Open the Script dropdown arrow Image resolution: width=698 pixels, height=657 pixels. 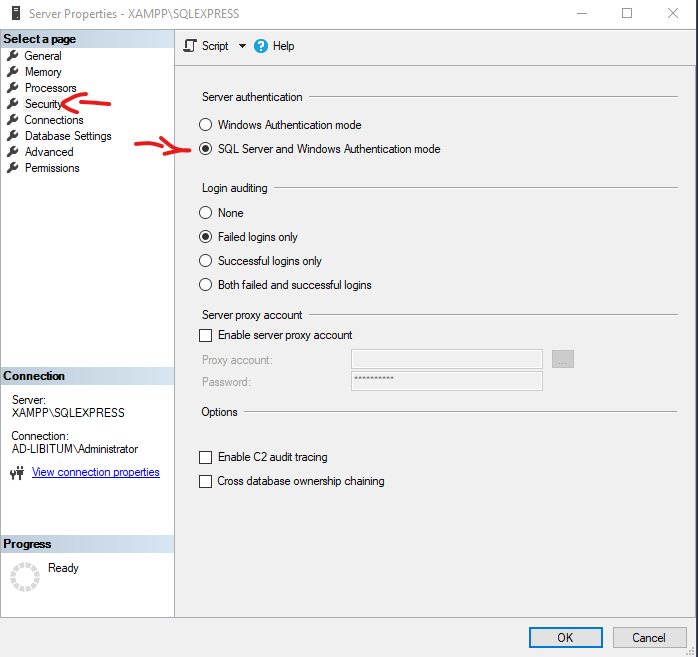coord(241,46)
